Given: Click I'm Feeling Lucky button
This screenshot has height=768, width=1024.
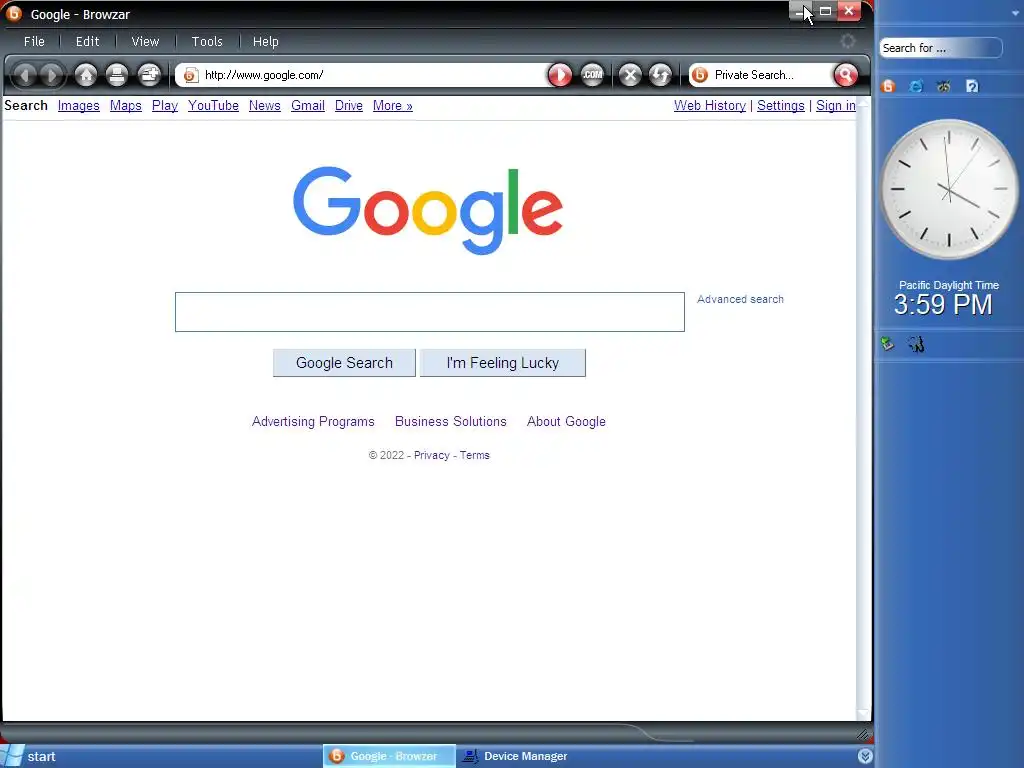Looking at the screenshot, I should (502, 363).
